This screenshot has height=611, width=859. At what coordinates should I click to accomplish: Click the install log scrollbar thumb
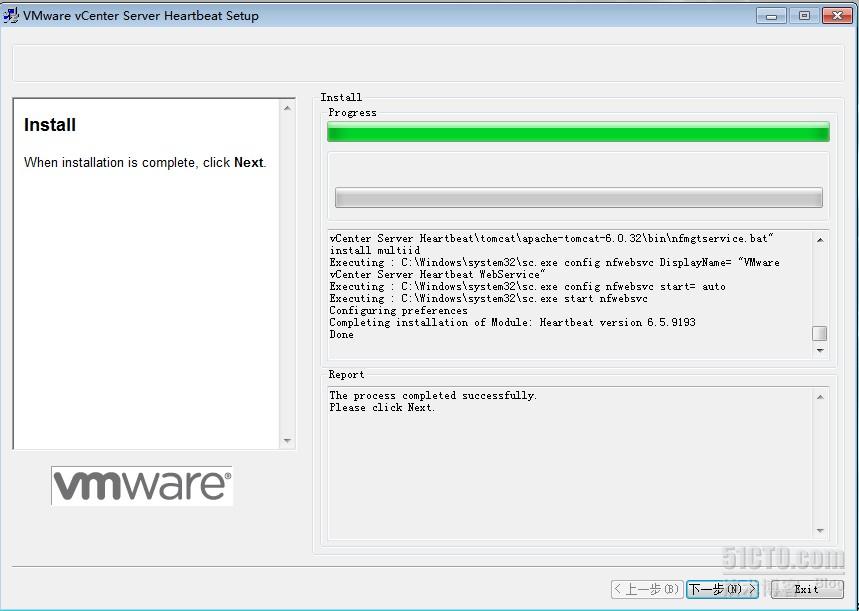point(820,333)
